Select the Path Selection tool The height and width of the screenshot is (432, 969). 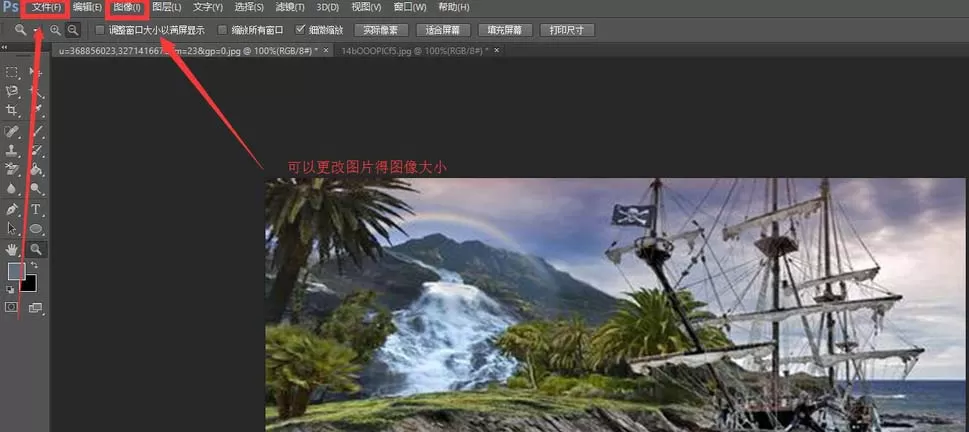[11, 229]
